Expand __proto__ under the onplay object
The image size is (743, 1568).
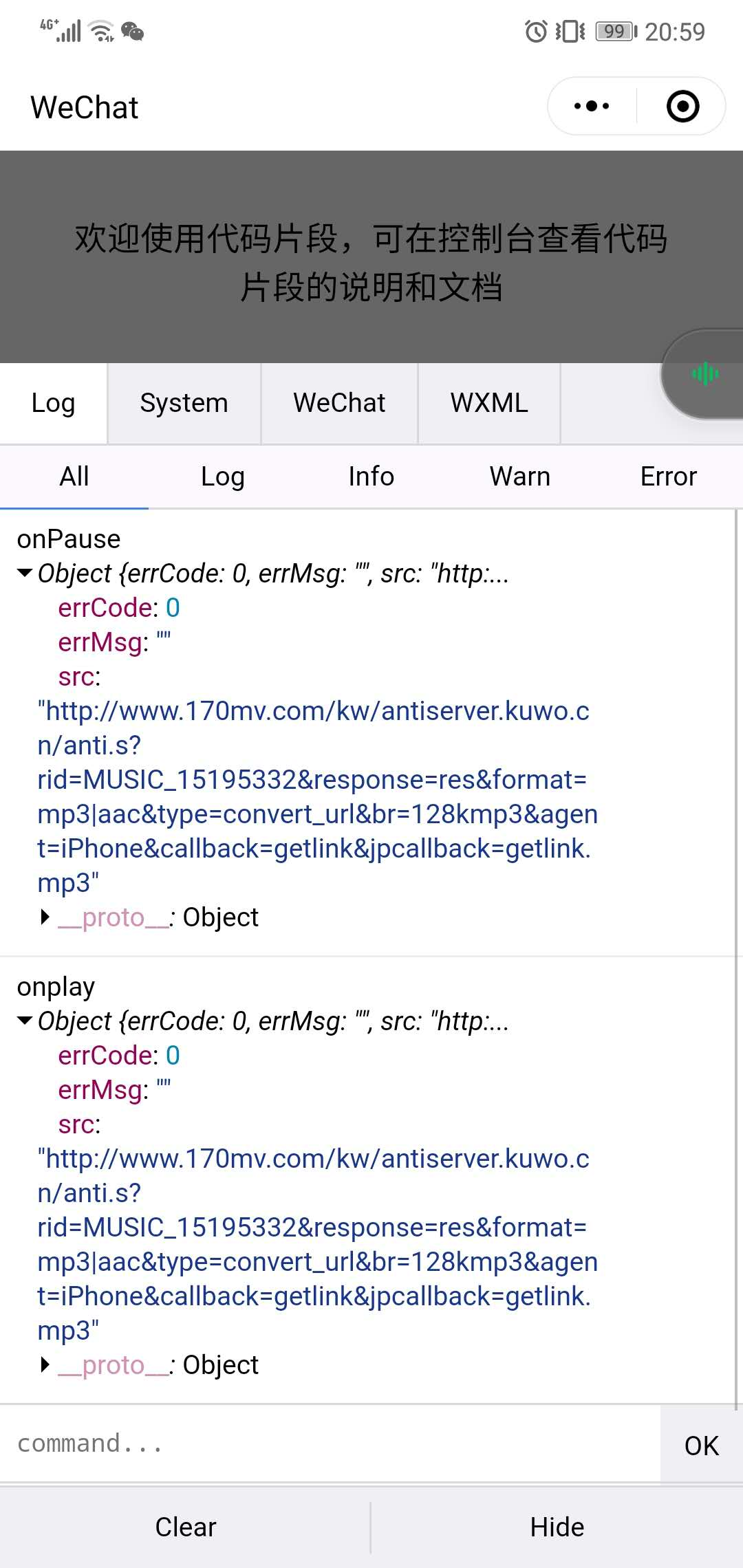[45, 1364]
